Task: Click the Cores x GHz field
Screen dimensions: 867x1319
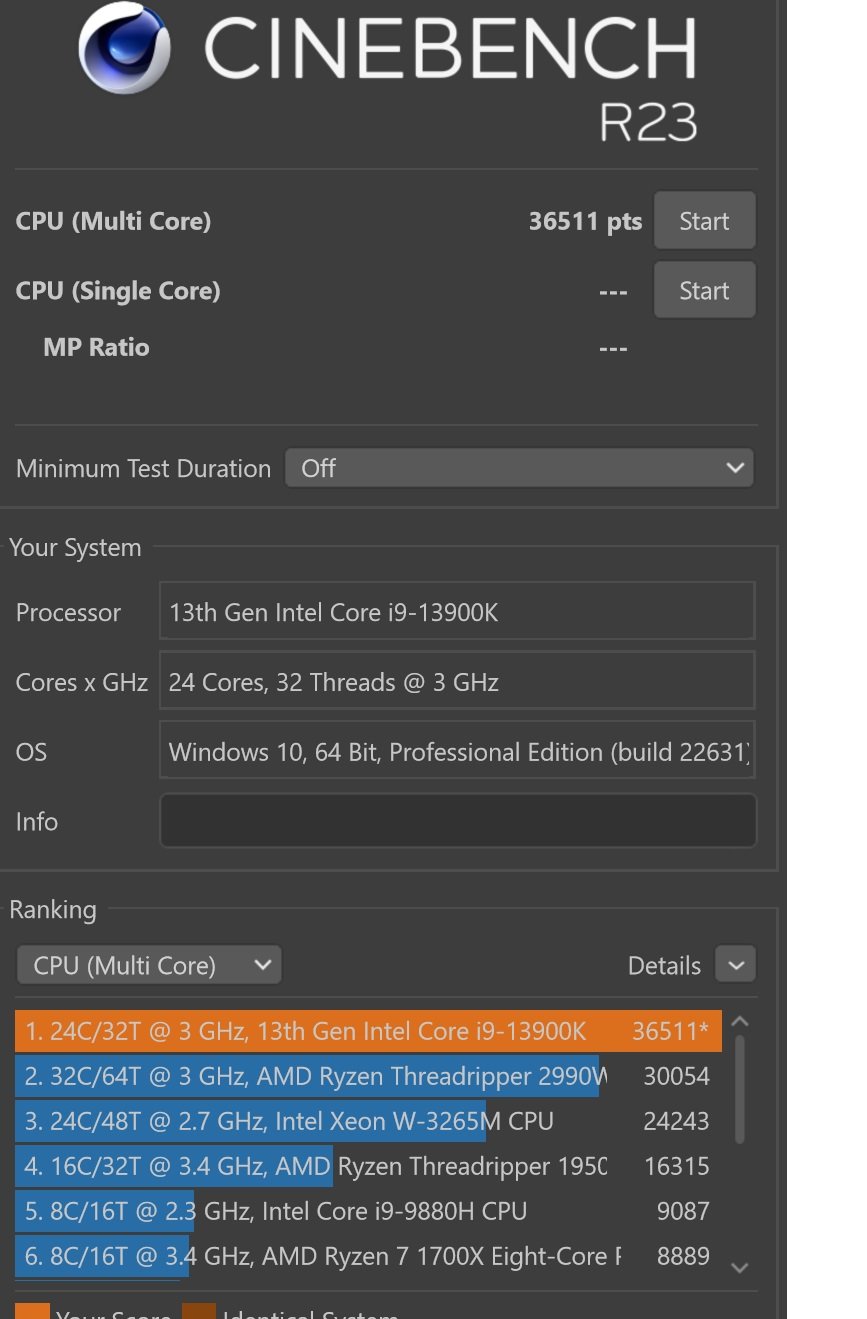Action: 456,682
